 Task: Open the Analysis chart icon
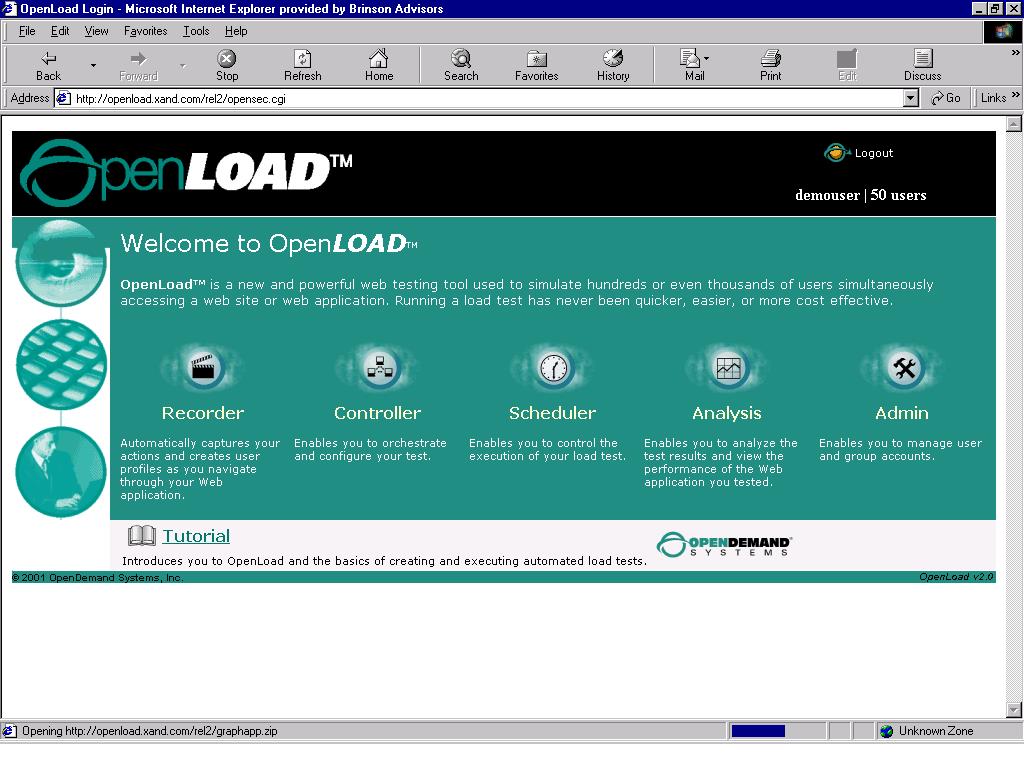728,368
